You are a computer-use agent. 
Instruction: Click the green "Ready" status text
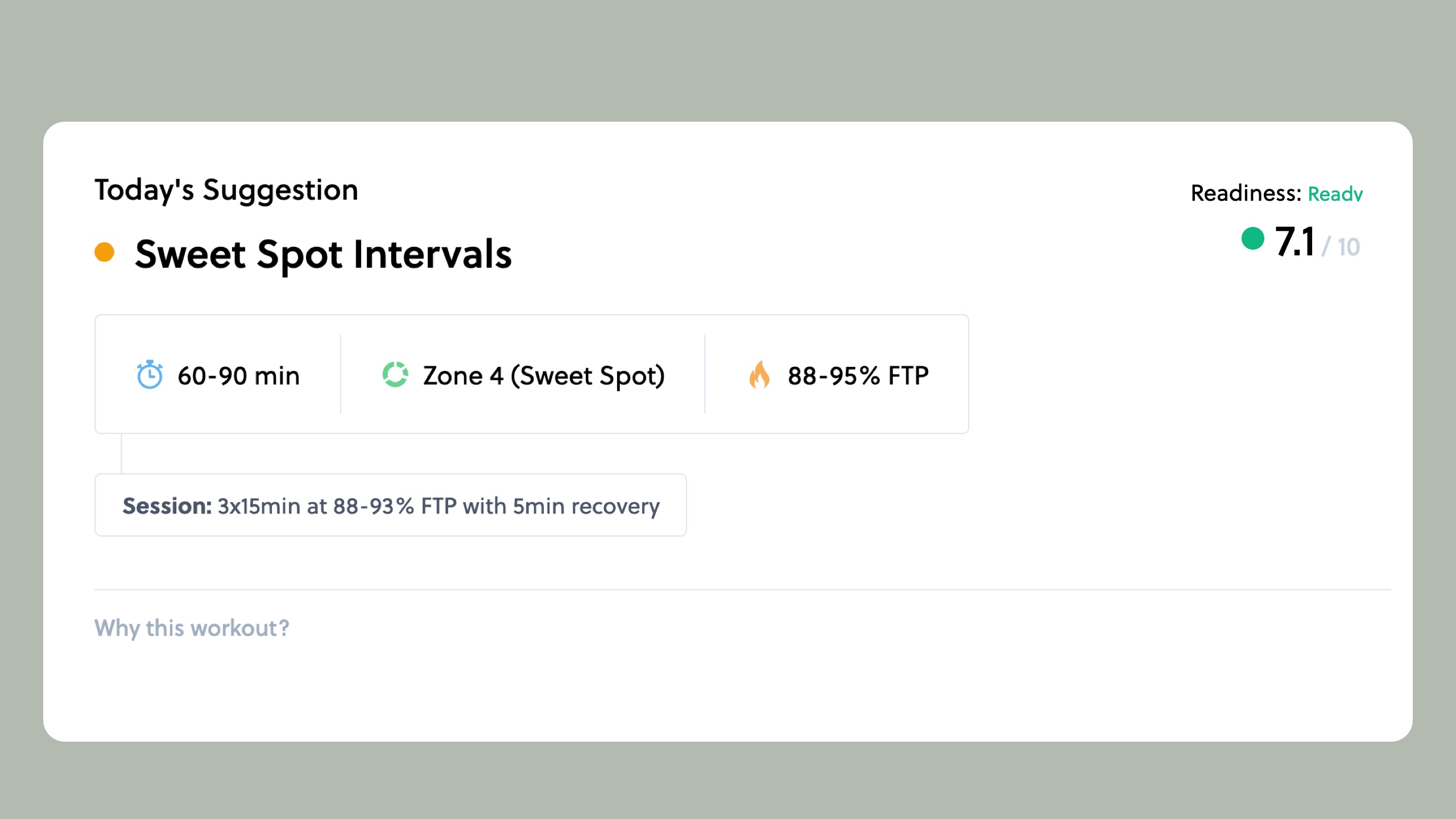pyautogui.click(x=1335, y=194)
